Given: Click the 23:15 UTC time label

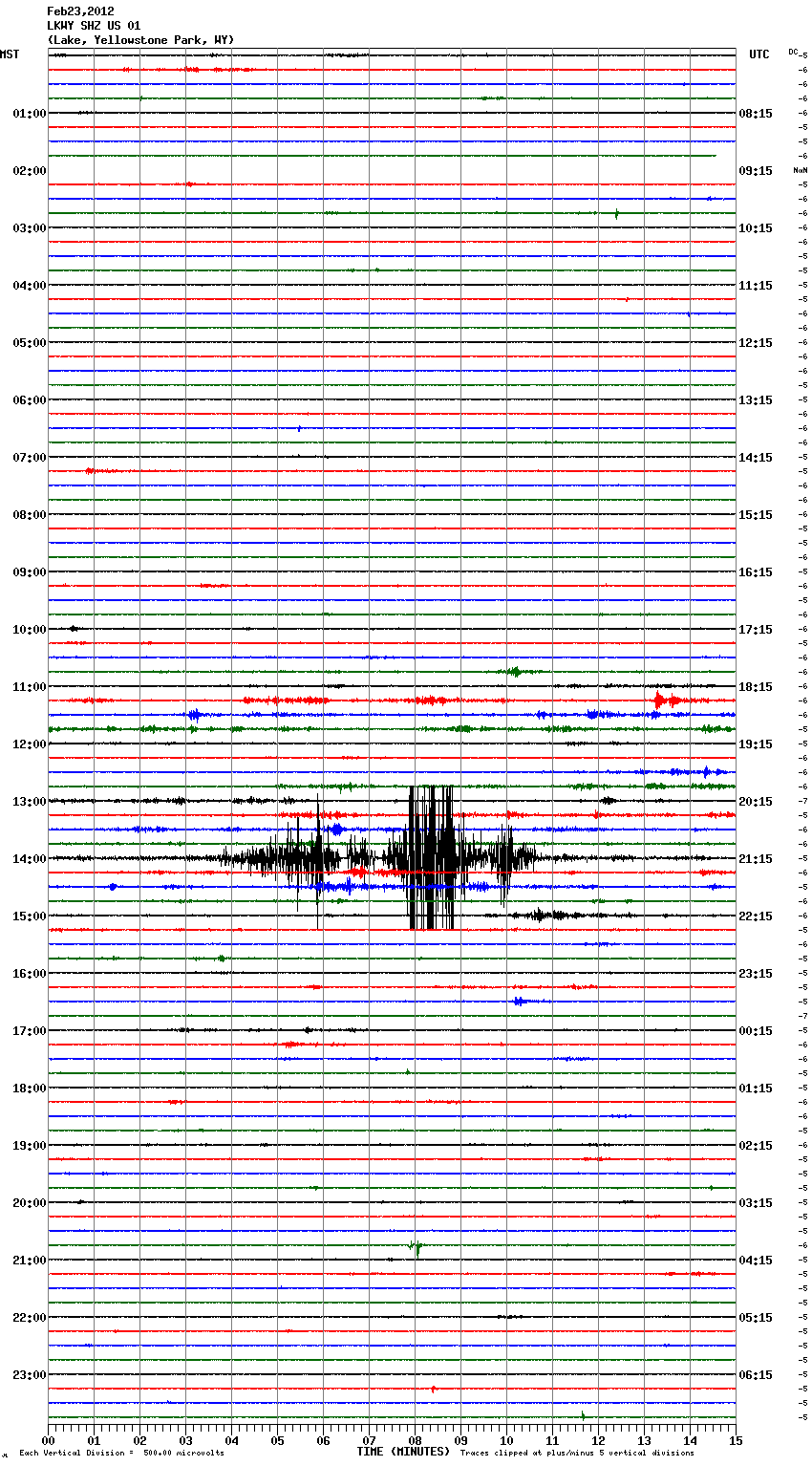Looking at the screenshot, I should click(756, 974).
